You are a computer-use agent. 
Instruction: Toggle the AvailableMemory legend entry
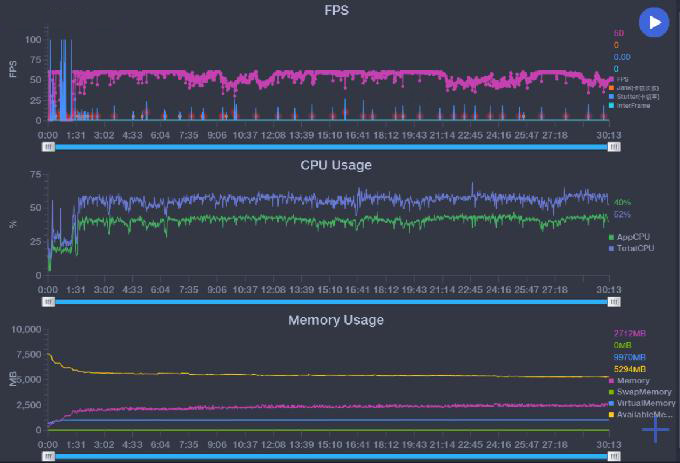(641, 414)
